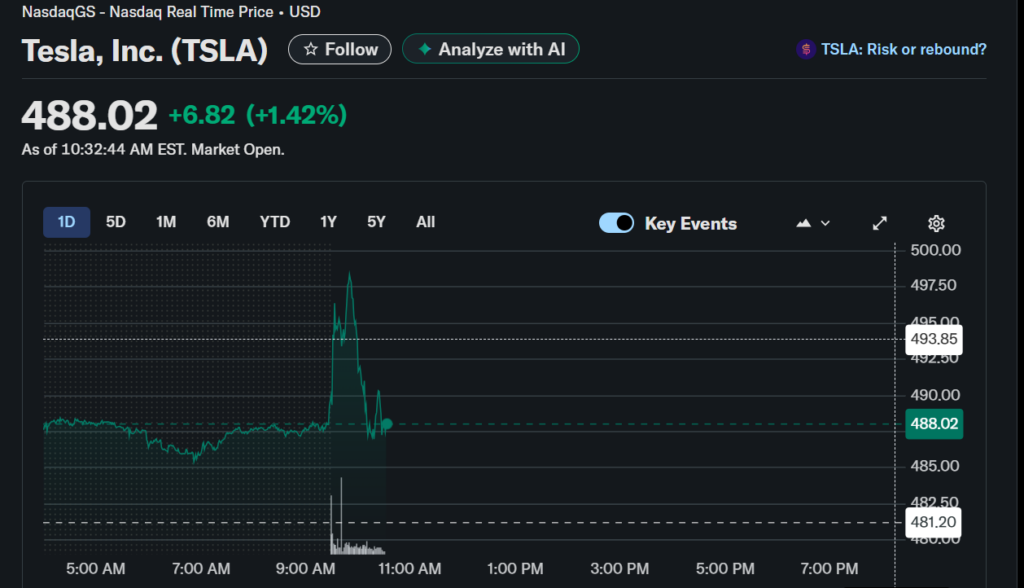Click the mountain chart type icon
Viewport: 1024px width, 588px height.
803,223
